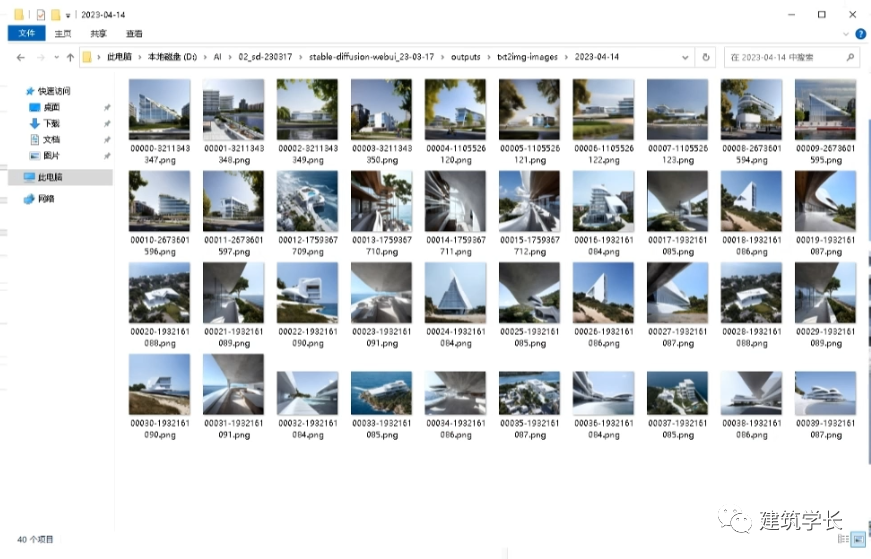The image size is (871, 559).
Task: Select thumbnail 00039-1932161087.png
Action: [825, 393]
